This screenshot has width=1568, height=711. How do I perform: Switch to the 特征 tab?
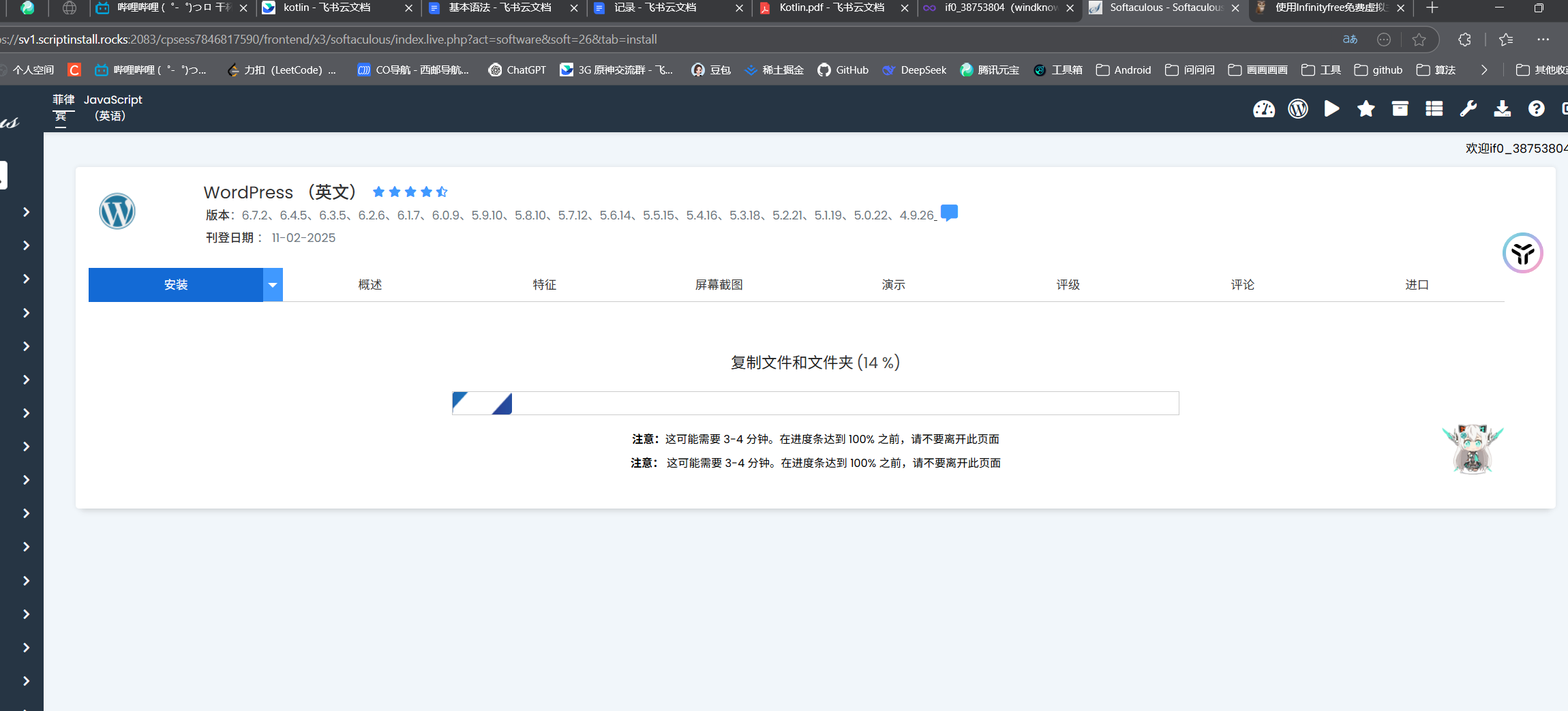[x=545, y=285]
